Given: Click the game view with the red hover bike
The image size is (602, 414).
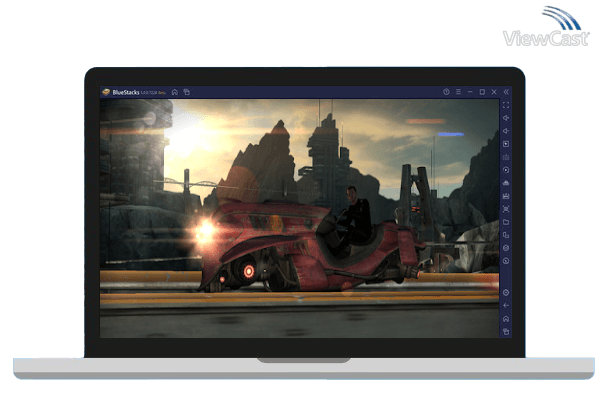Looking at the screenshot, I should pos(299,219).
